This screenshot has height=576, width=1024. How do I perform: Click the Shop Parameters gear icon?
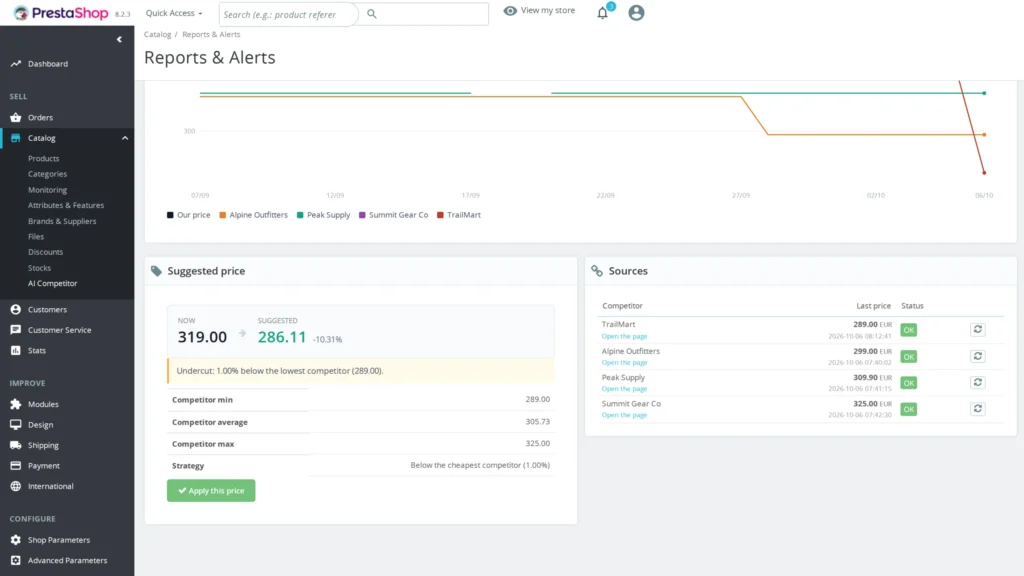coord(16,540)
